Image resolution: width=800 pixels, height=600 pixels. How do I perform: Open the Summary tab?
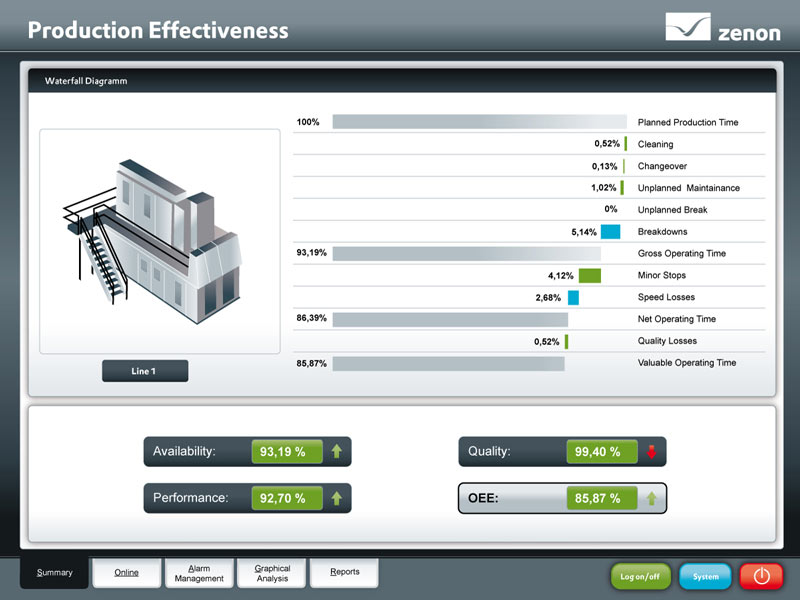click(x=54, y=573)
